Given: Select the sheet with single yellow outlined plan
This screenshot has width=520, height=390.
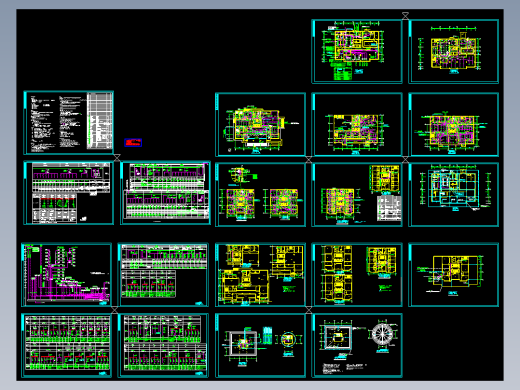Looking at the screenshot, I should tap(453, 275).
